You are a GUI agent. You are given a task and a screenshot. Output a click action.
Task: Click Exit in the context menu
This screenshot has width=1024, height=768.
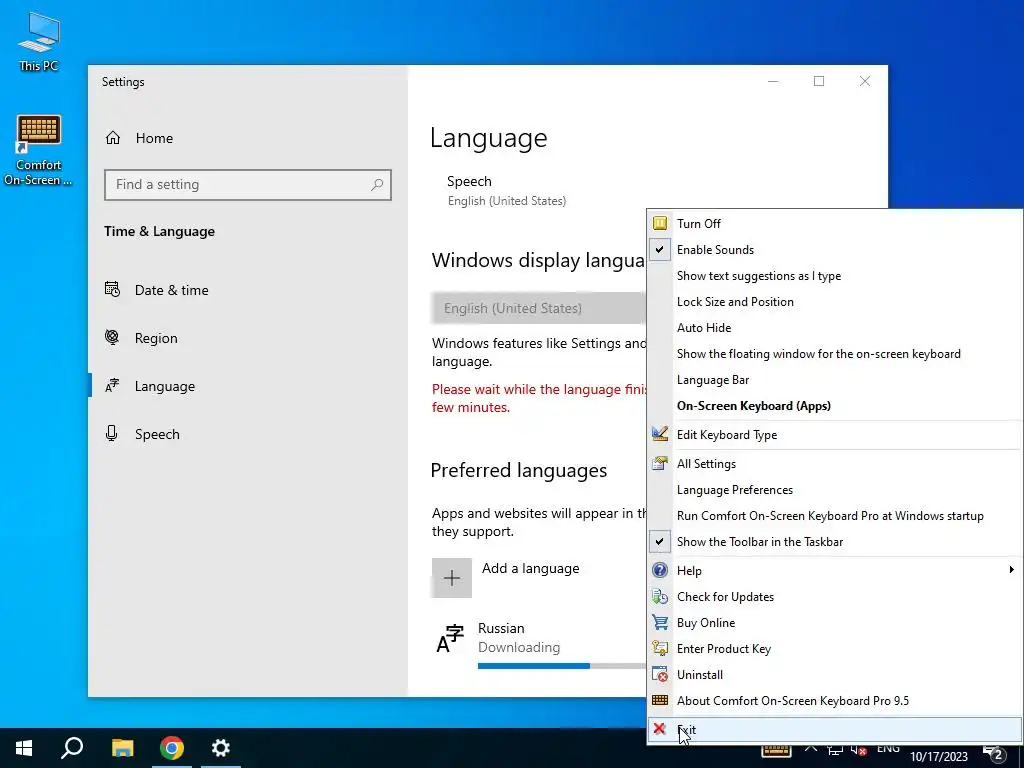(x=835, y=730)
